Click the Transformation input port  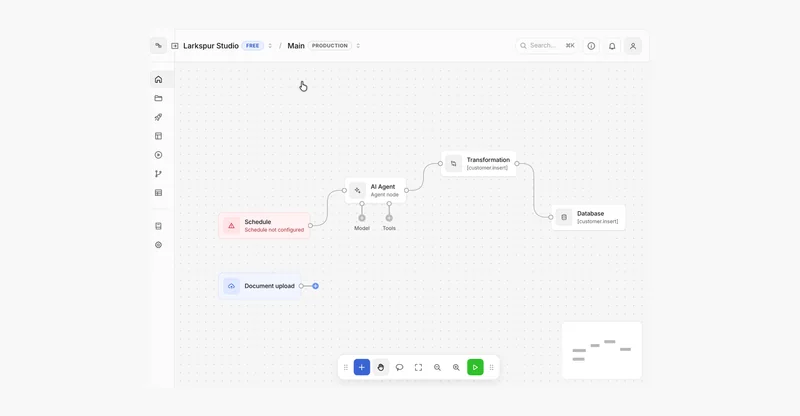(440, 164)
